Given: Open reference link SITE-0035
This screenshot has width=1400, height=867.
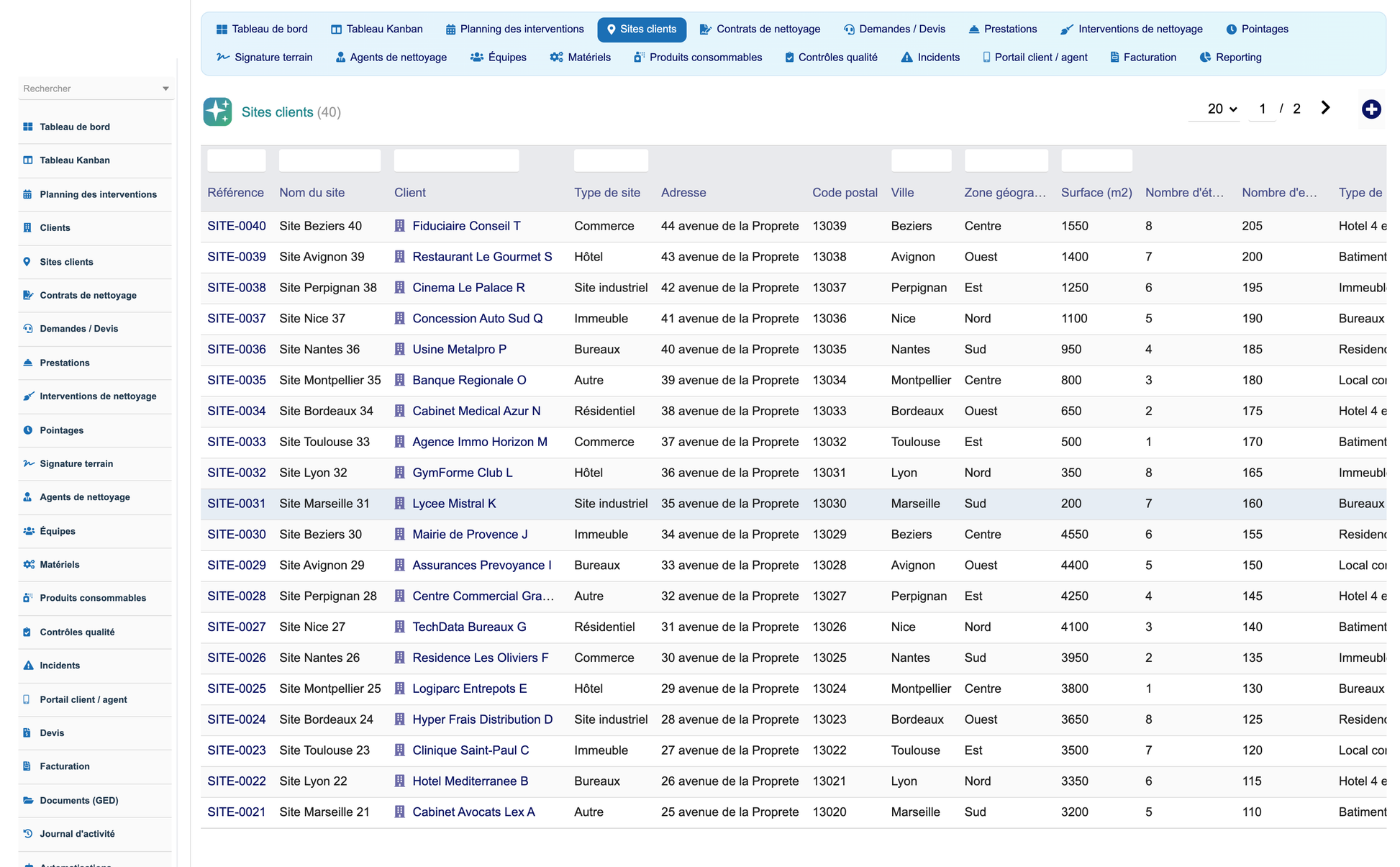Looking at the screenshot, I should click(x=237, y=380).
